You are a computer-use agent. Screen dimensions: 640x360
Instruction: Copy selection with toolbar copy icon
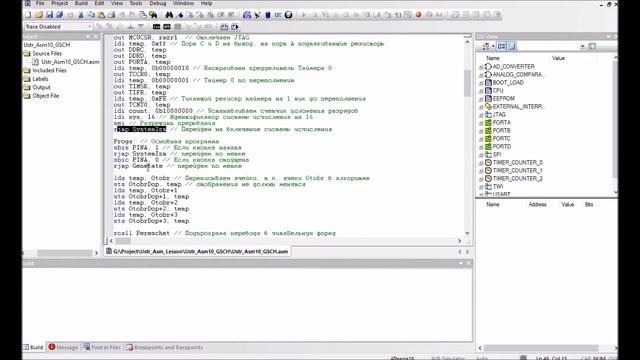click(91, 15)
